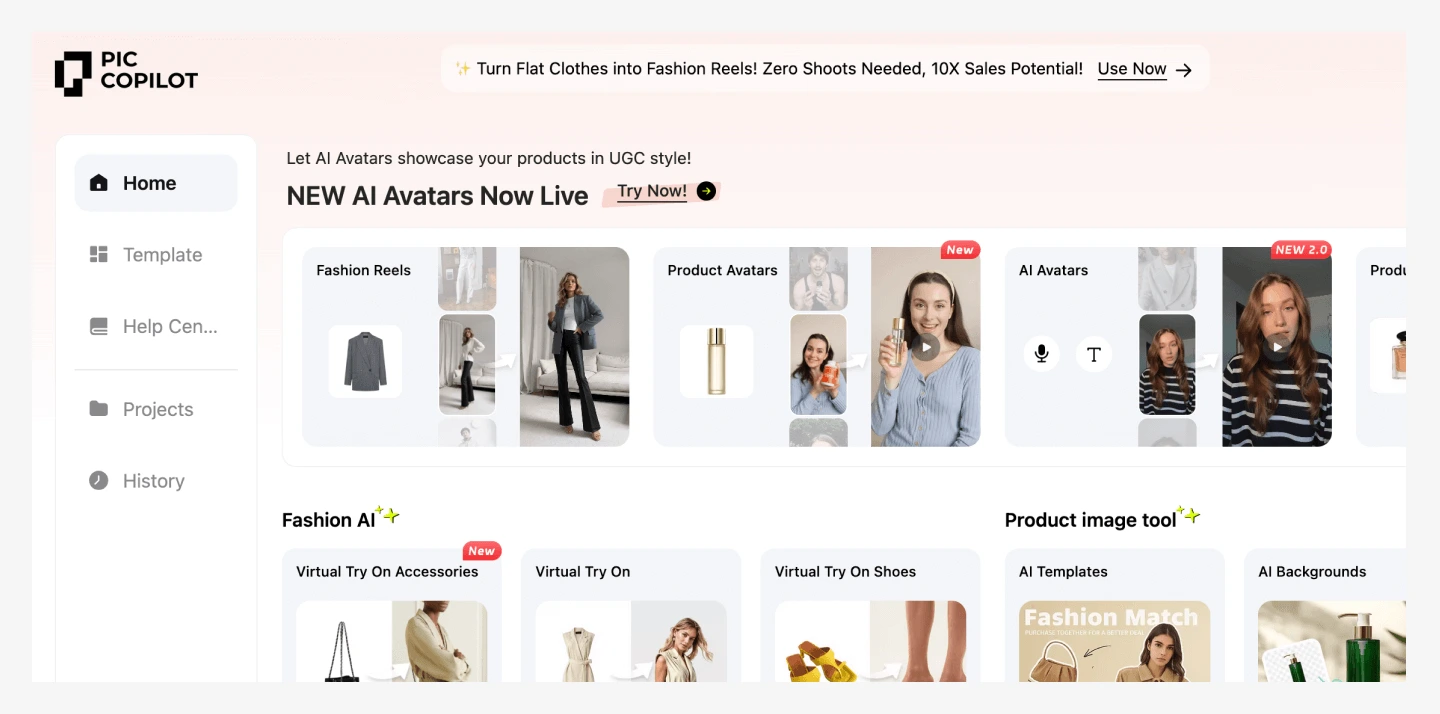This screenshot has height=714, width=1440.
Task: Open the Template grid icon
Action: [x=98, y=255]
